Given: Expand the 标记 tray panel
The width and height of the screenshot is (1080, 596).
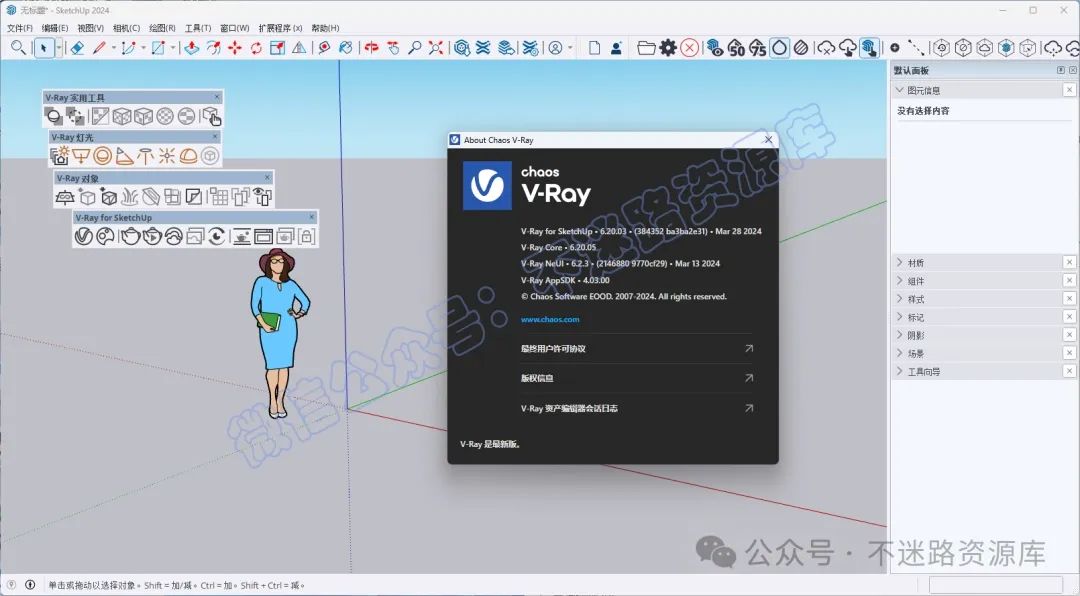Looking at the screenshot, I should 900,317.
